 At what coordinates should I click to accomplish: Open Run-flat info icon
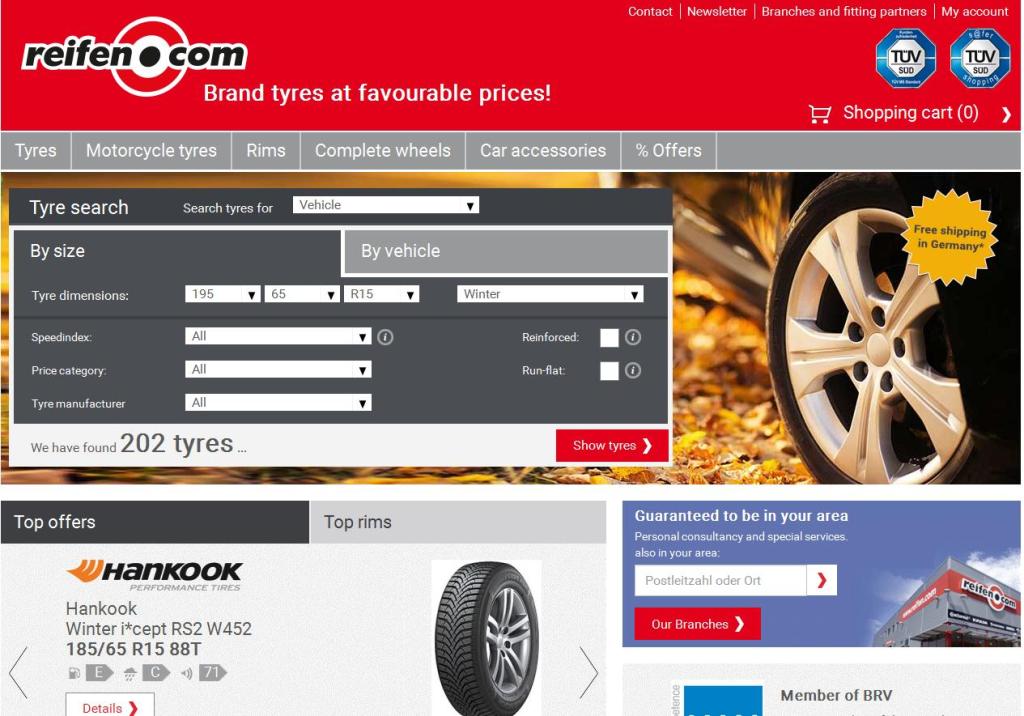[633, 370]
